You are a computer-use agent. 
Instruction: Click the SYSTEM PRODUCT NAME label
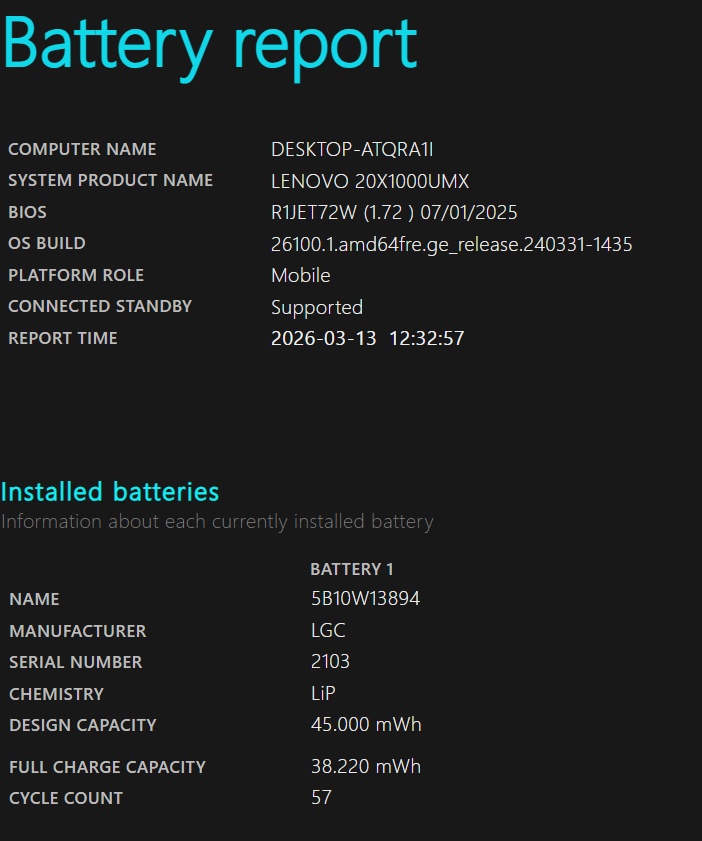coord(110,181)
